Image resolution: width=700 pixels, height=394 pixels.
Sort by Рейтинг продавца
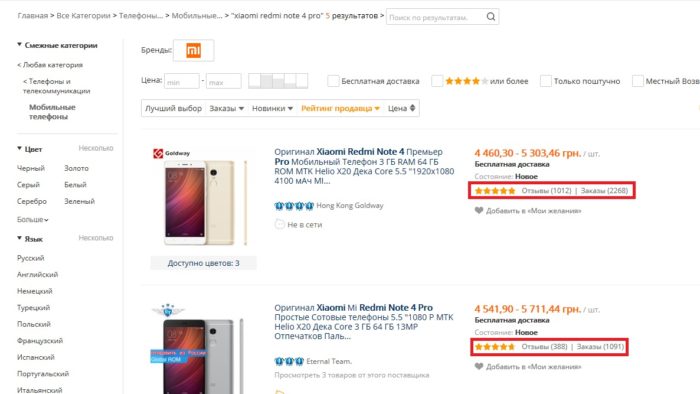pos(340,108)
